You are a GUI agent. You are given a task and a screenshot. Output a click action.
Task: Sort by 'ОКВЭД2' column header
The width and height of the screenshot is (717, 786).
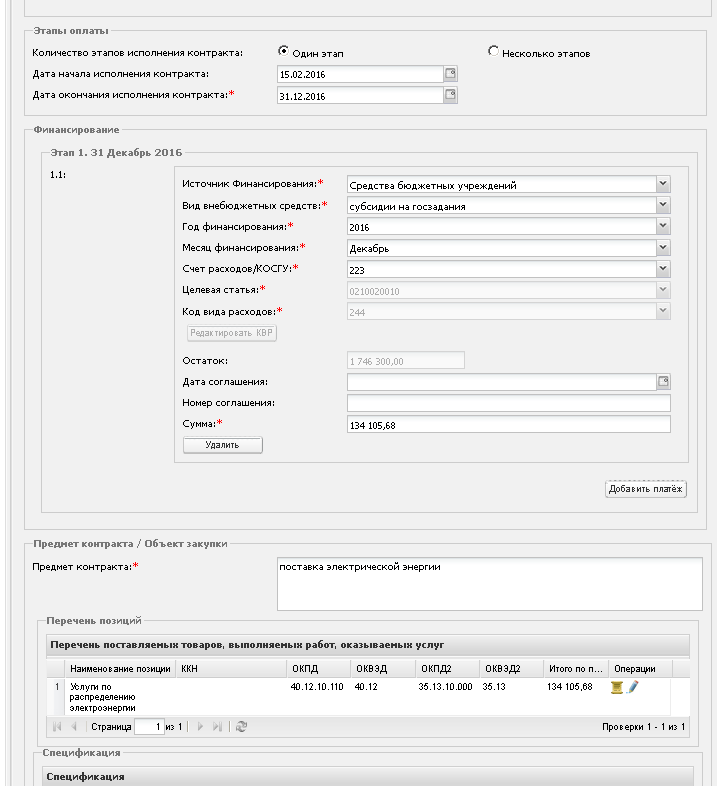tap(511, 669)
